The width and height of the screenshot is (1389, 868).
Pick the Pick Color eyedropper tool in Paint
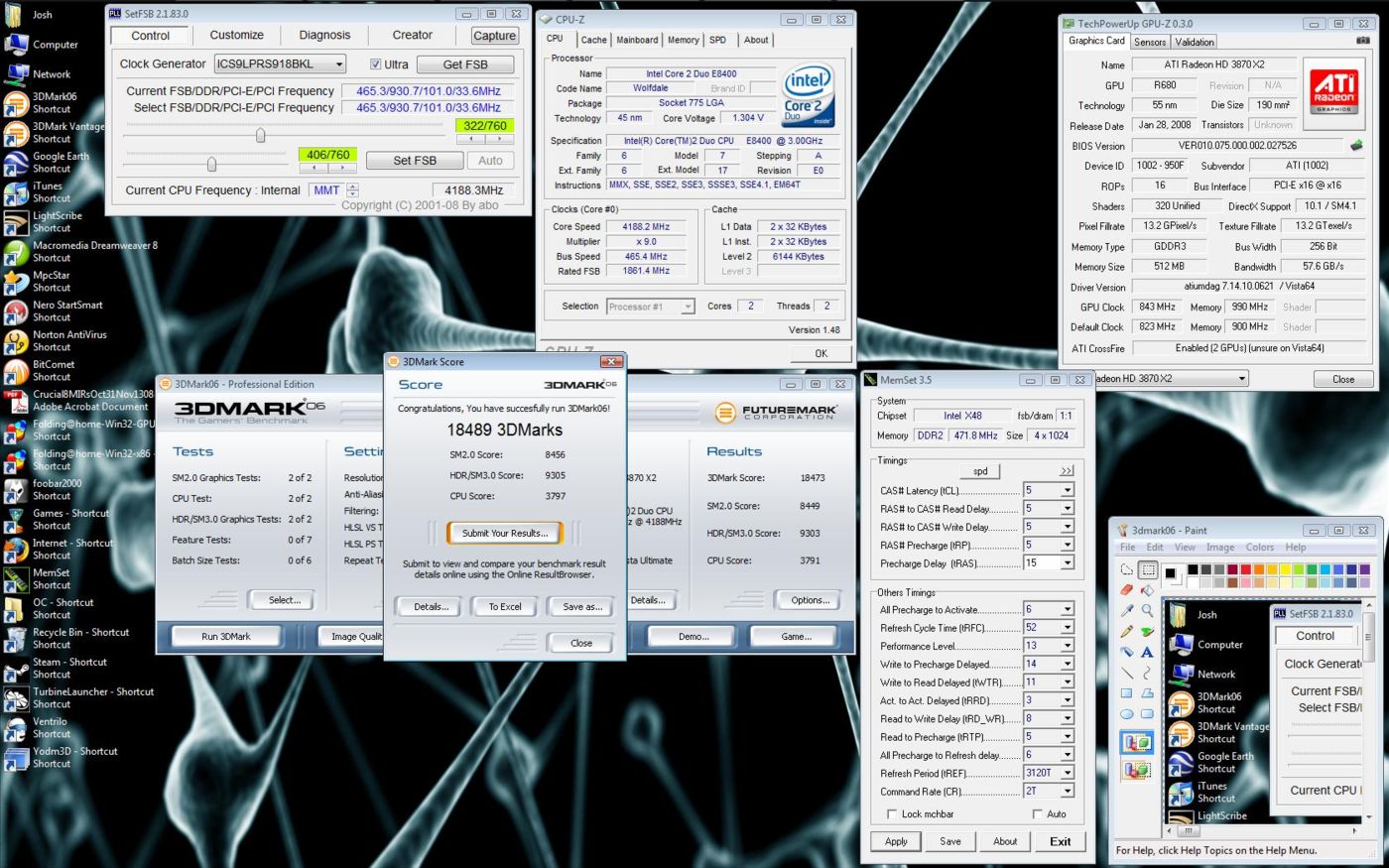[1126, 611]
